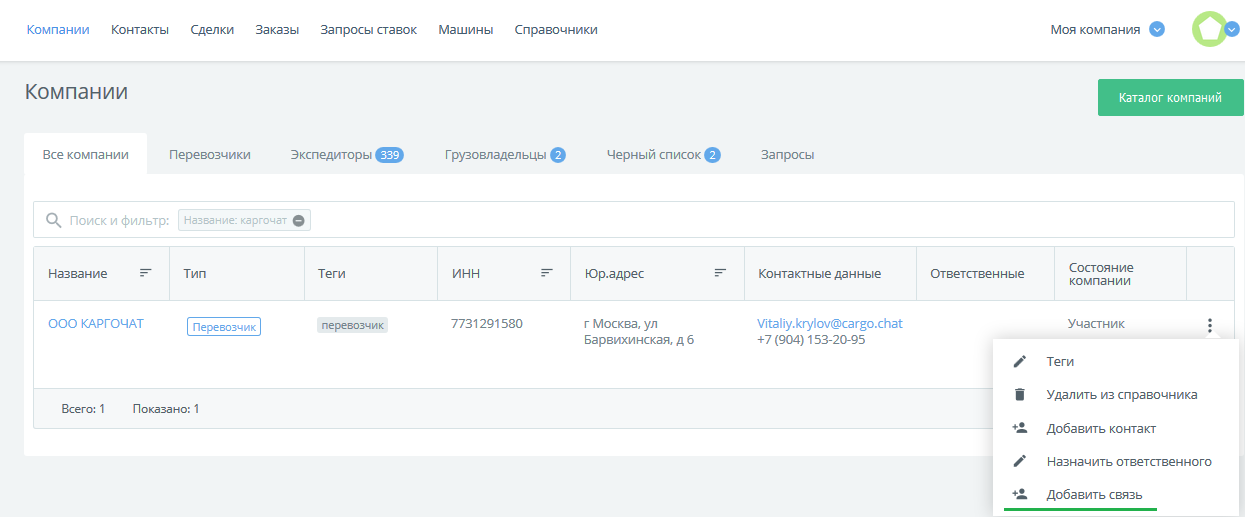Open Машины section
This screenshot has width=1245, height=517.
[466, 29]
